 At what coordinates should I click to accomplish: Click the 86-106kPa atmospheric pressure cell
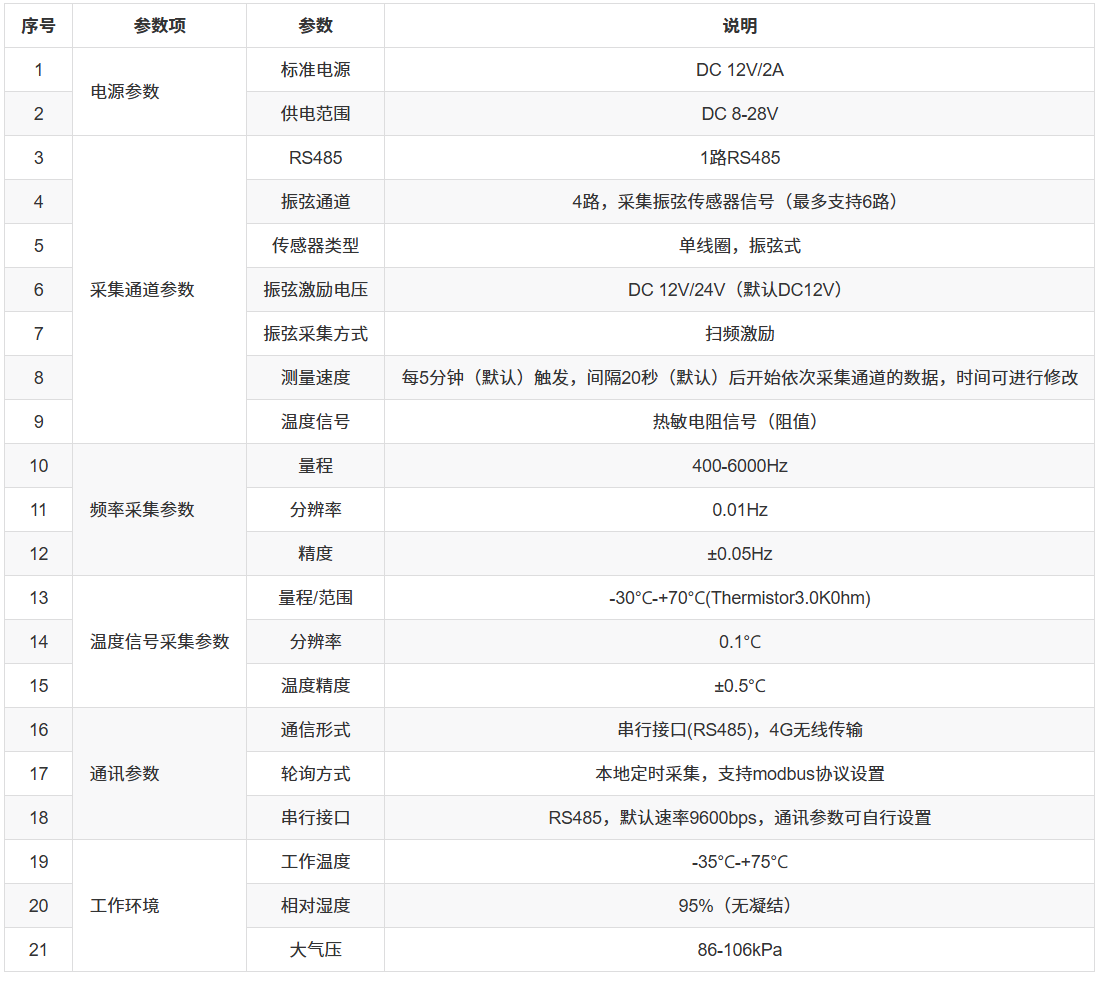coord(738,949)
